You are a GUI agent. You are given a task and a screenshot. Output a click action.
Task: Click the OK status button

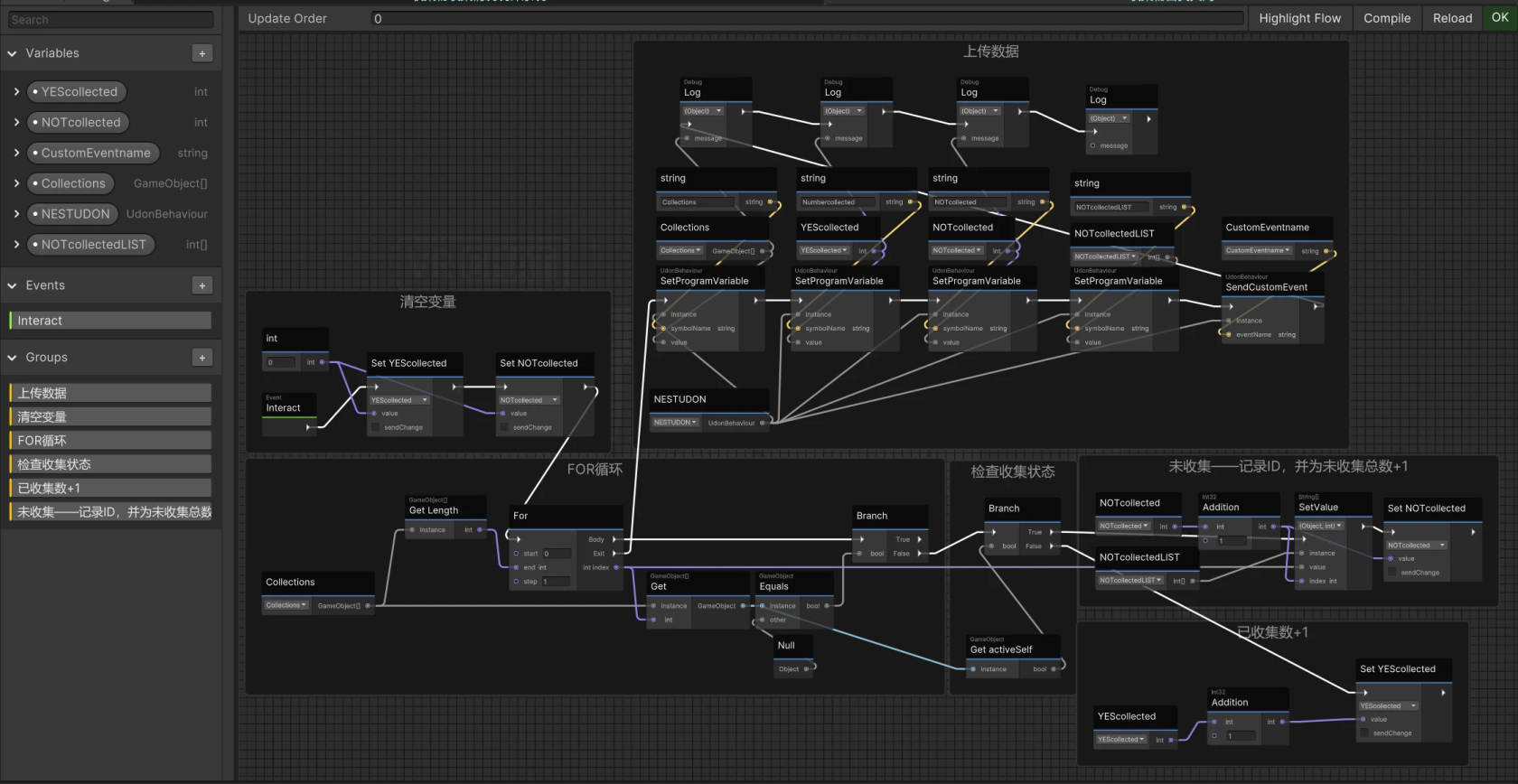(x=1500, y=17)
